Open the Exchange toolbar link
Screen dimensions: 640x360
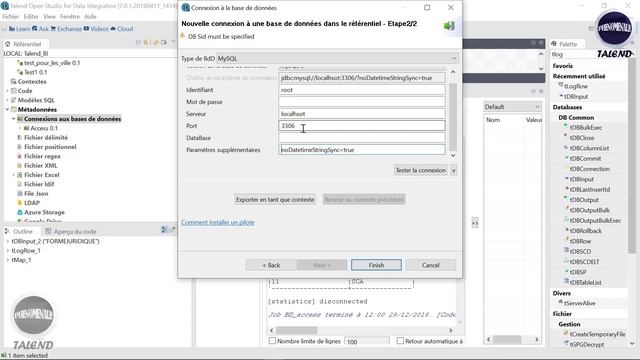[66, 29]
